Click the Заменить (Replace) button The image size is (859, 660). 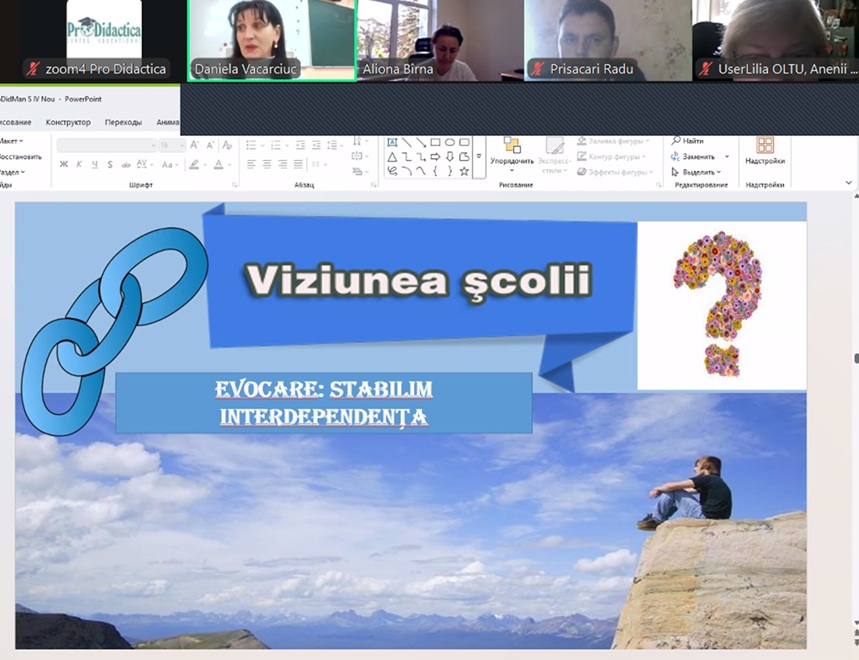click(x=698, y=157)
